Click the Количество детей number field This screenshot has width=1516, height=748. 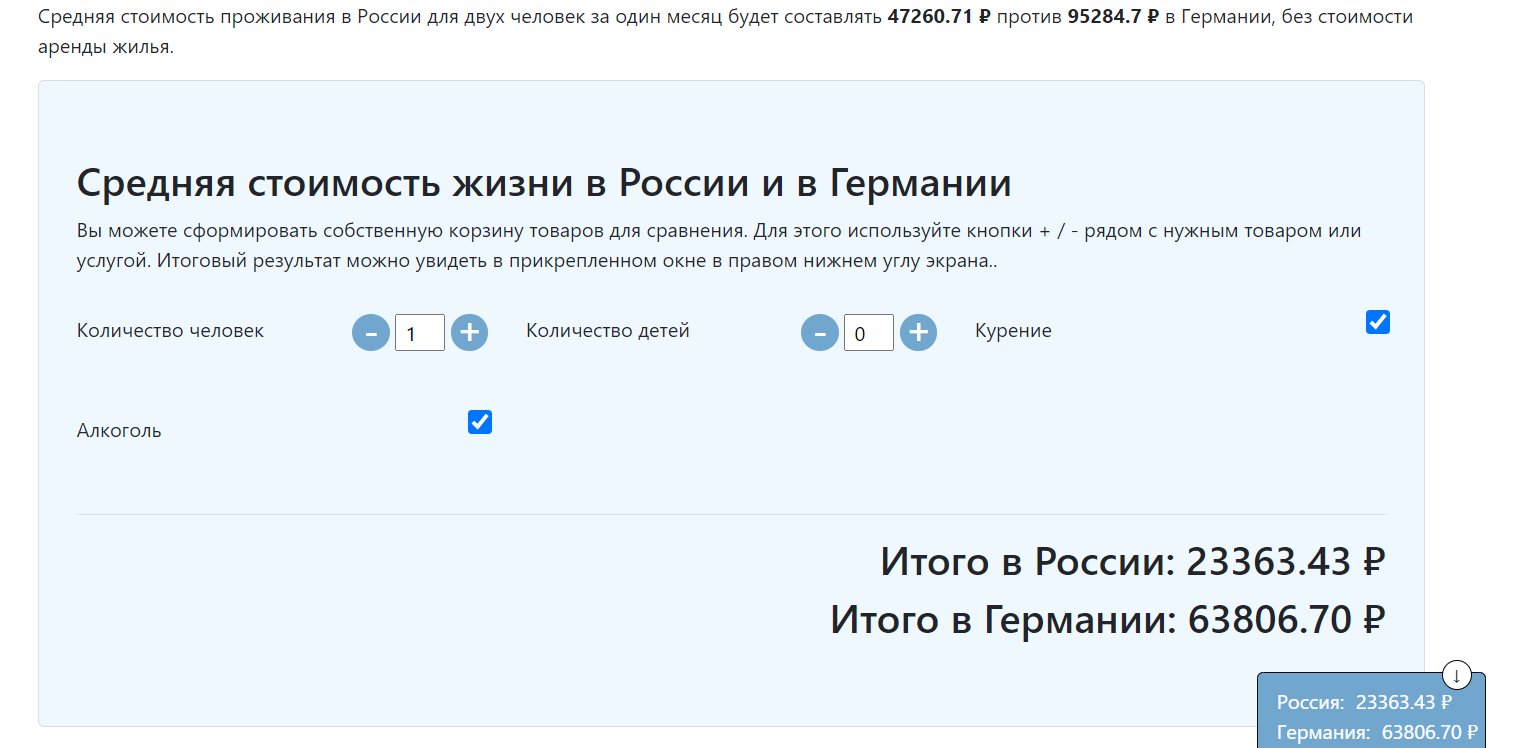869,333
